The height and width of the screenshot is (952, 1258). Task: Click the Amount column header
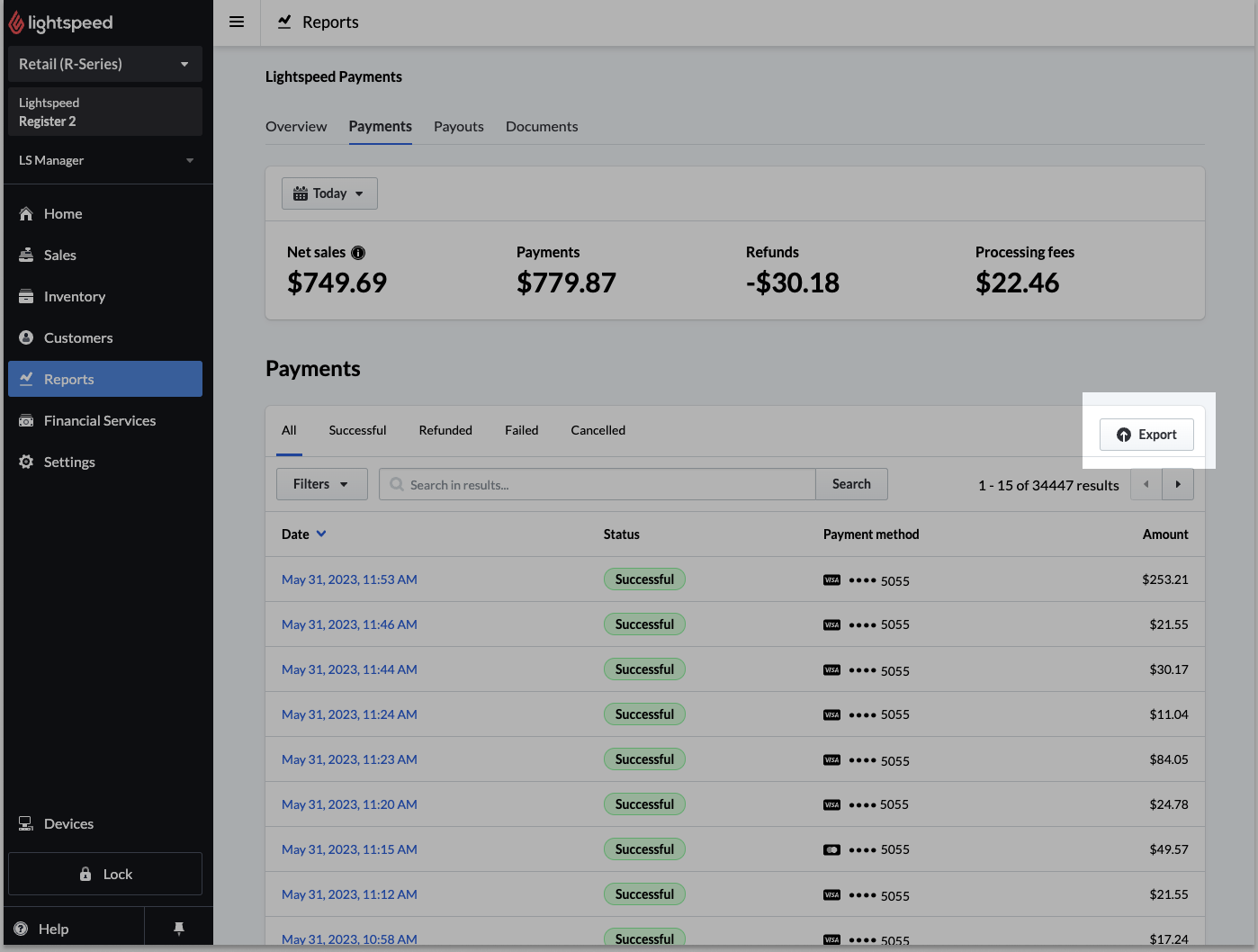pos(1165,534)
